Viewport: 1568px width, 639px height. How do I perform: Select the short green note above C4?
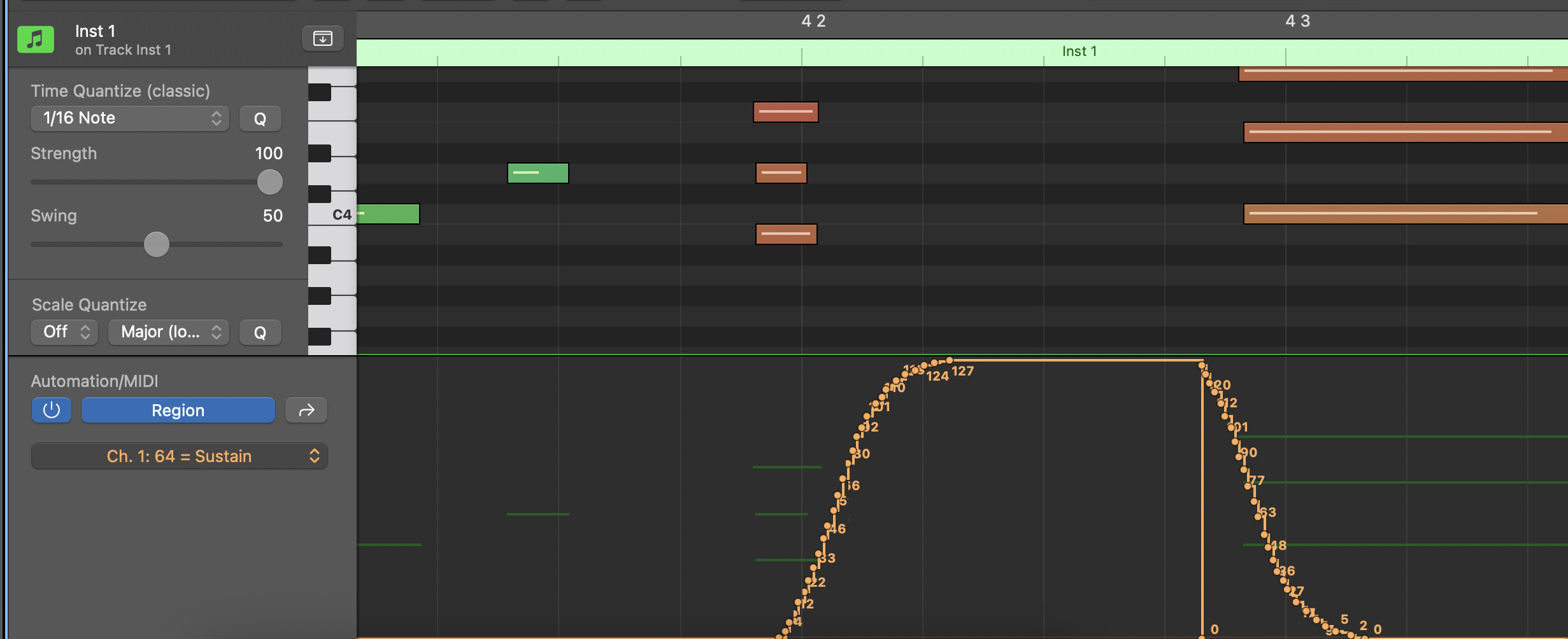click(x=538, y=173)
